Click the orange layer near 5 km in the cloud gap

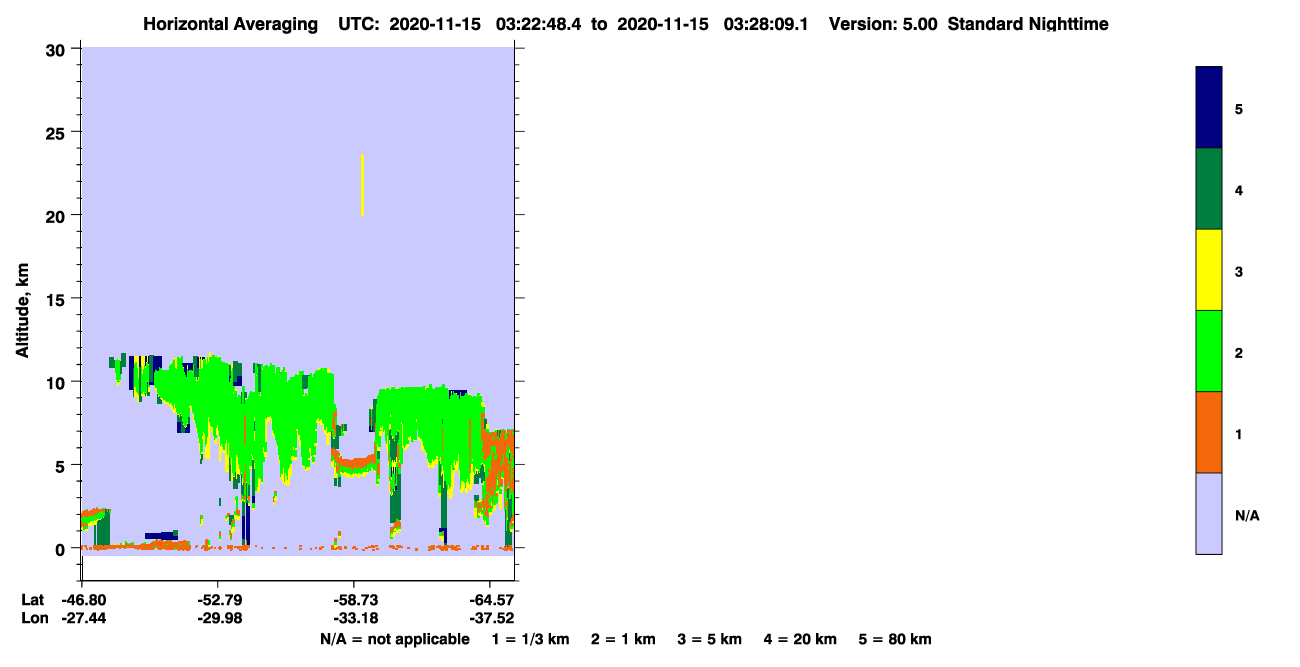coord(356,463)
